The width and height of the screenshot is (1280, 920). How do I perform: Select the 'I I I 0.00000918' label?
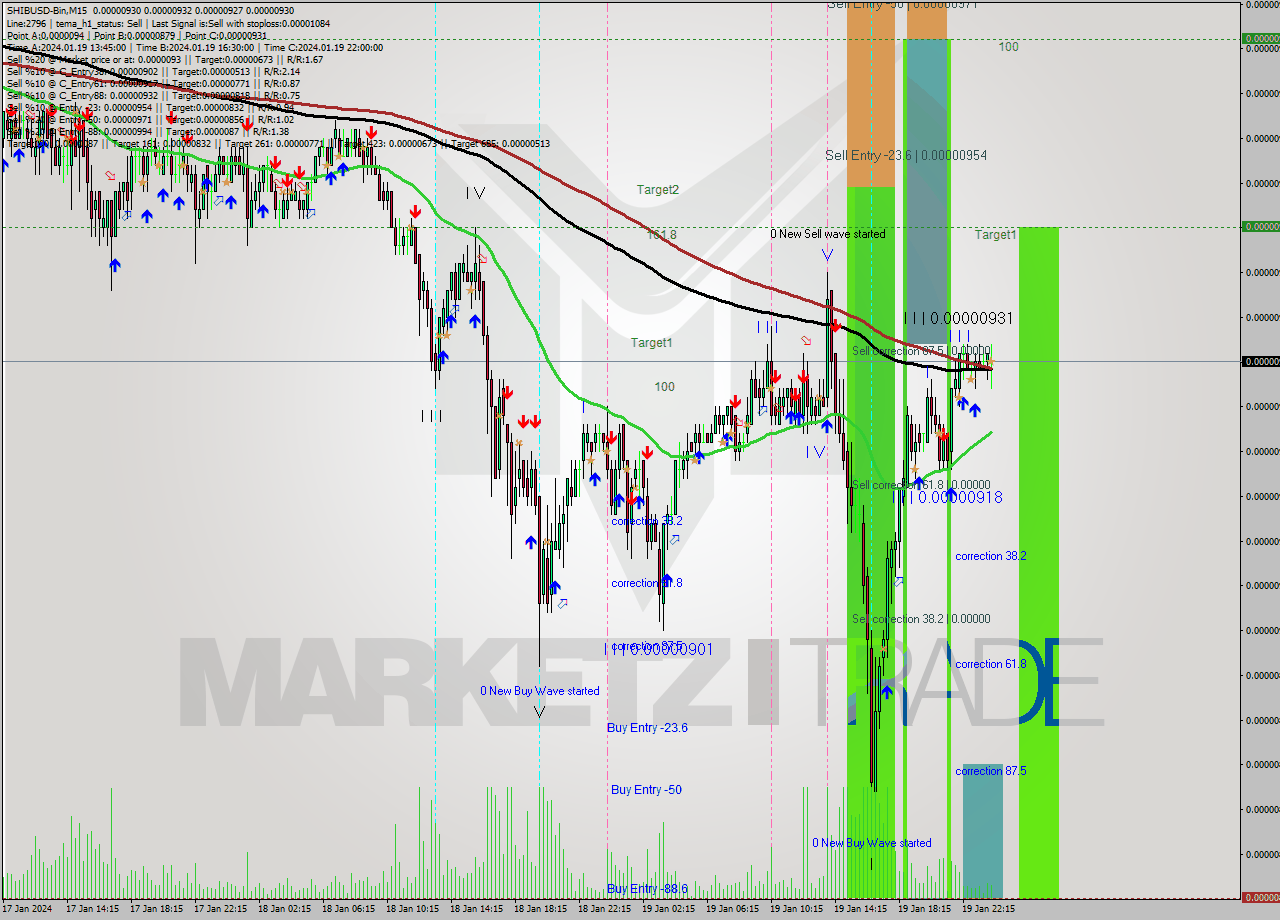(x=947, y=497)
